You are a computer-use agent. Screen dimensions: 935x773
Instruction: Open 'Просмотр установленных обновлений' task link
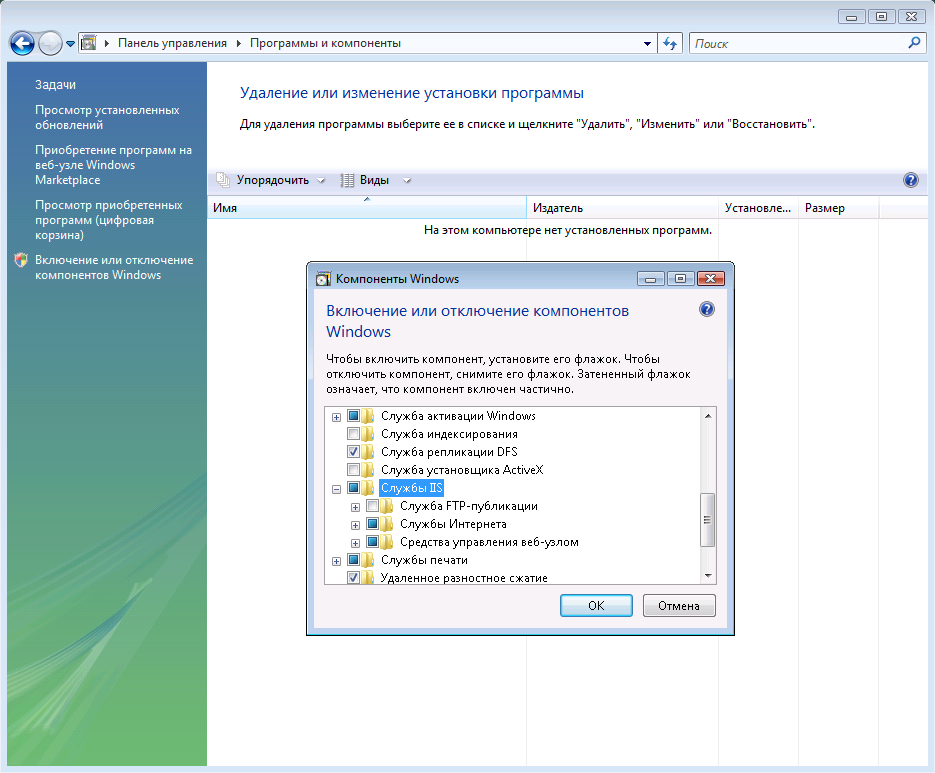point(107,118)
